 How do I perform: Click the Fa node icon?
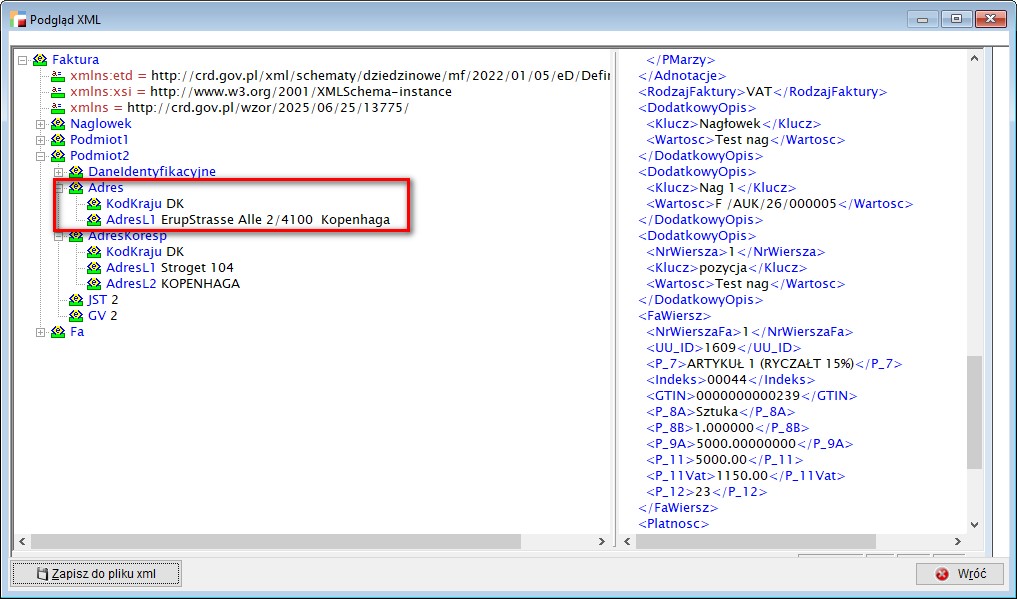[x=58, y=332]
